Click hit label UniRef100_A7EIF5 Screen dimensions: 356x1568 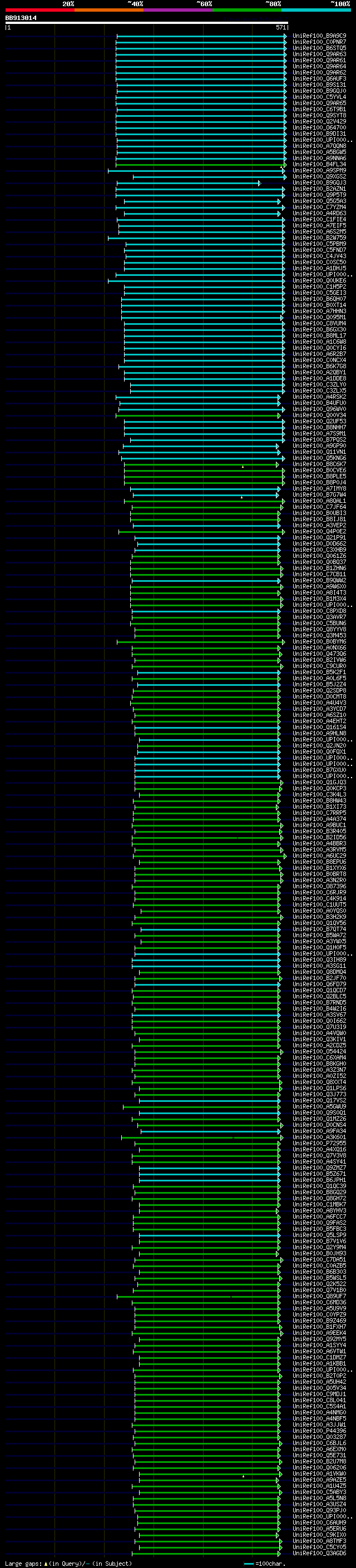tap(319, 225)
